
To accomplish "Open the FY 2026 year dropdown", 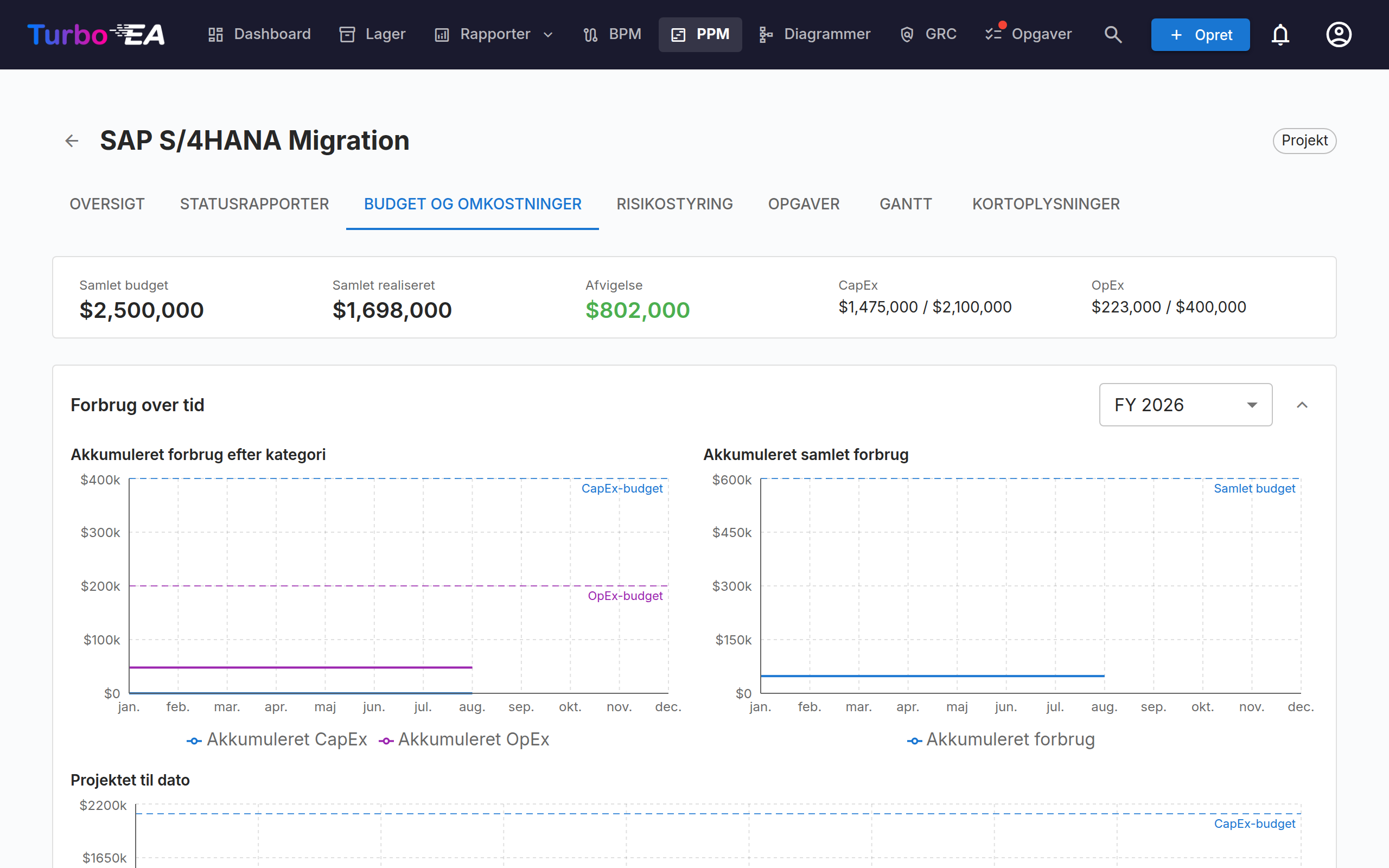I will point(1185,405).
